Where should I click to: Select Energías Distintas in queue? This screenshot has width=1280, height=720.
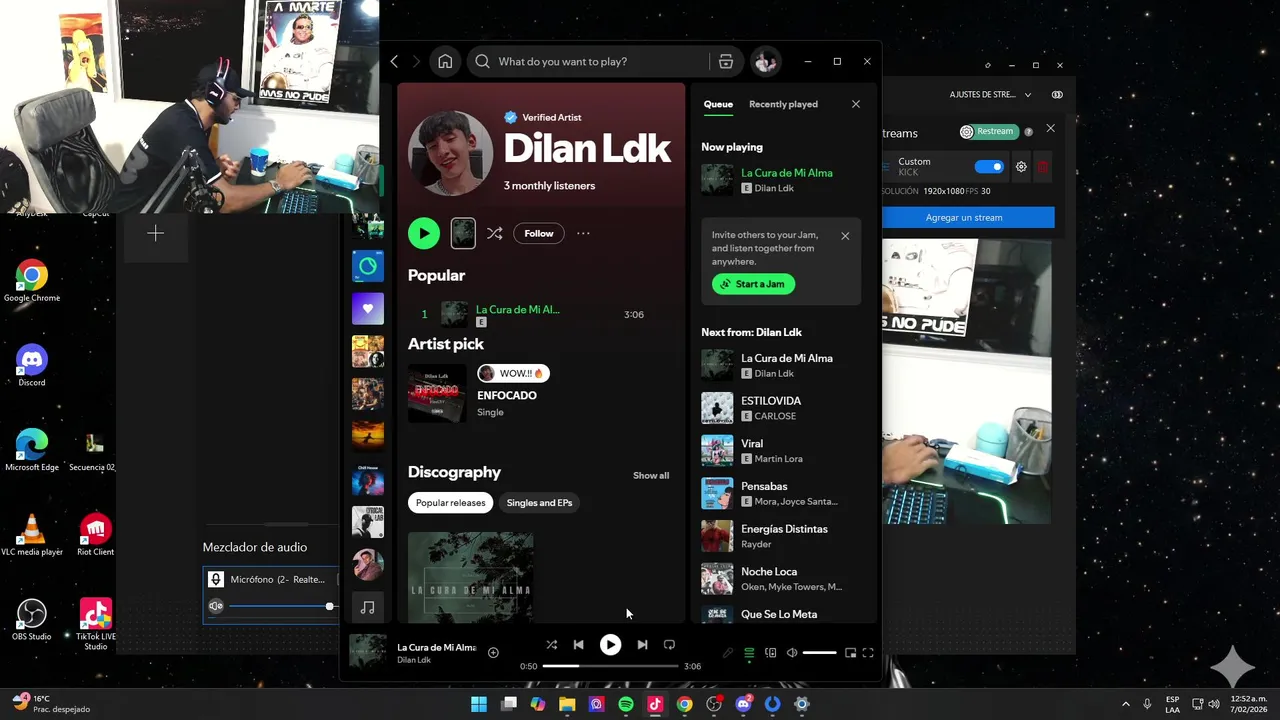pos(780,536)
